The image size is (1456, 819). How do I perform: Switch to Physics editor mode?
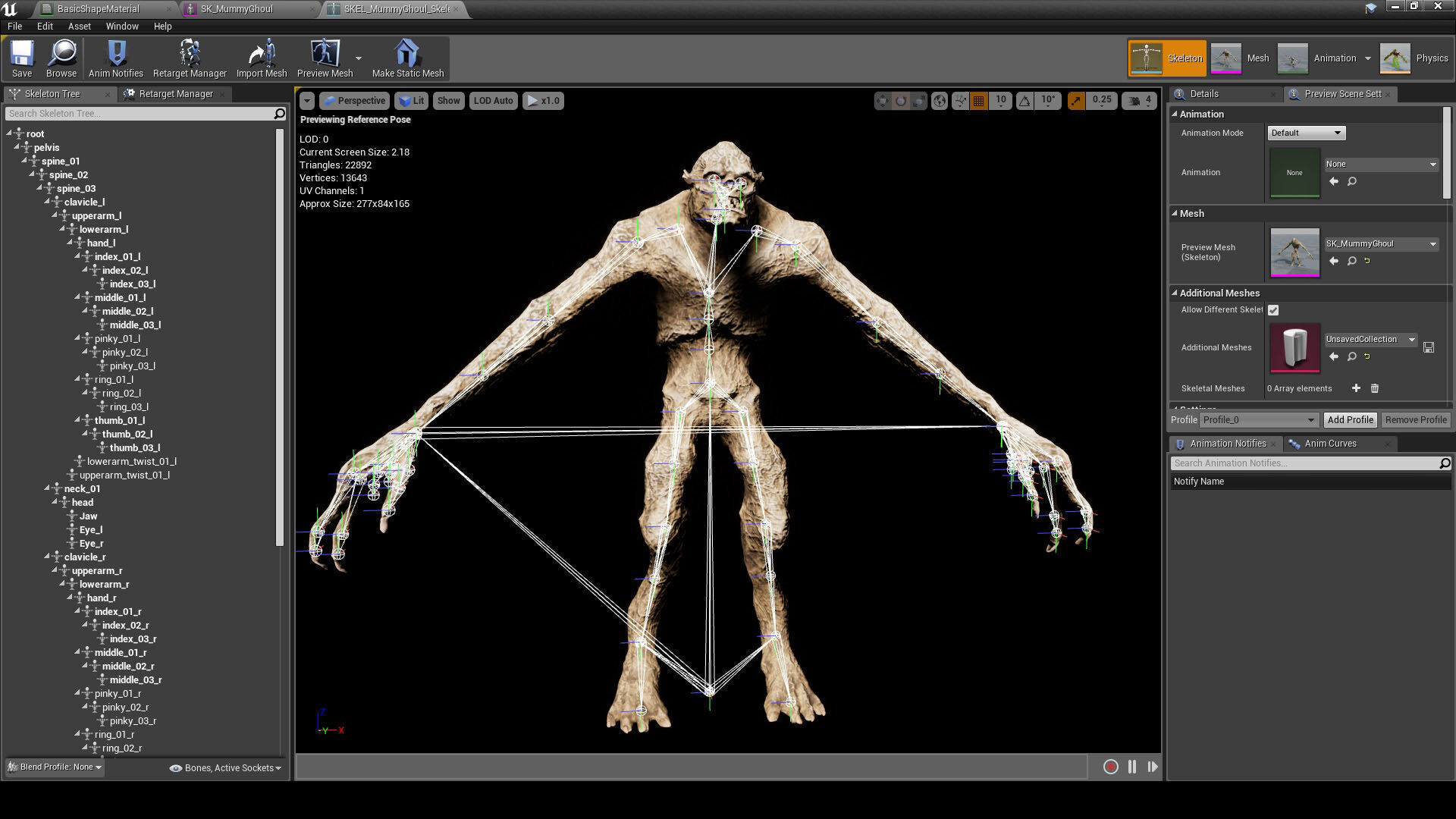(1415, 58)
